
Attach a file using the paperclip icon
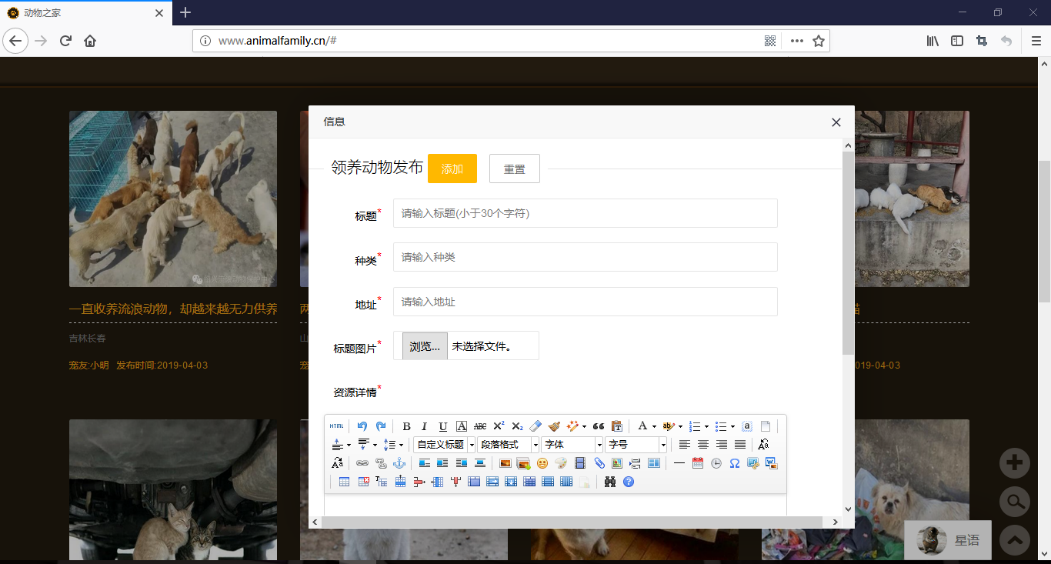click(599, 463)
